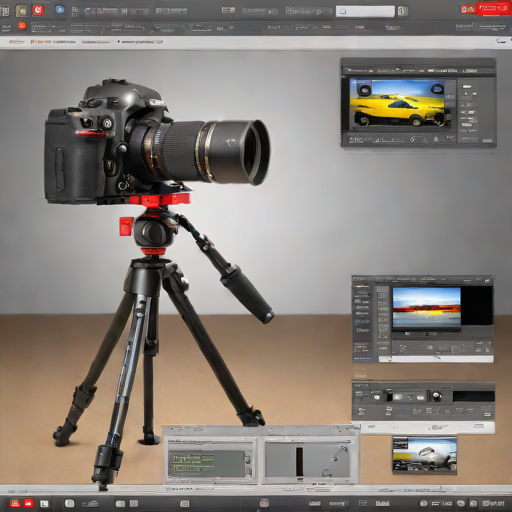Click the bright red button in the top-right corner

(493, 9)
